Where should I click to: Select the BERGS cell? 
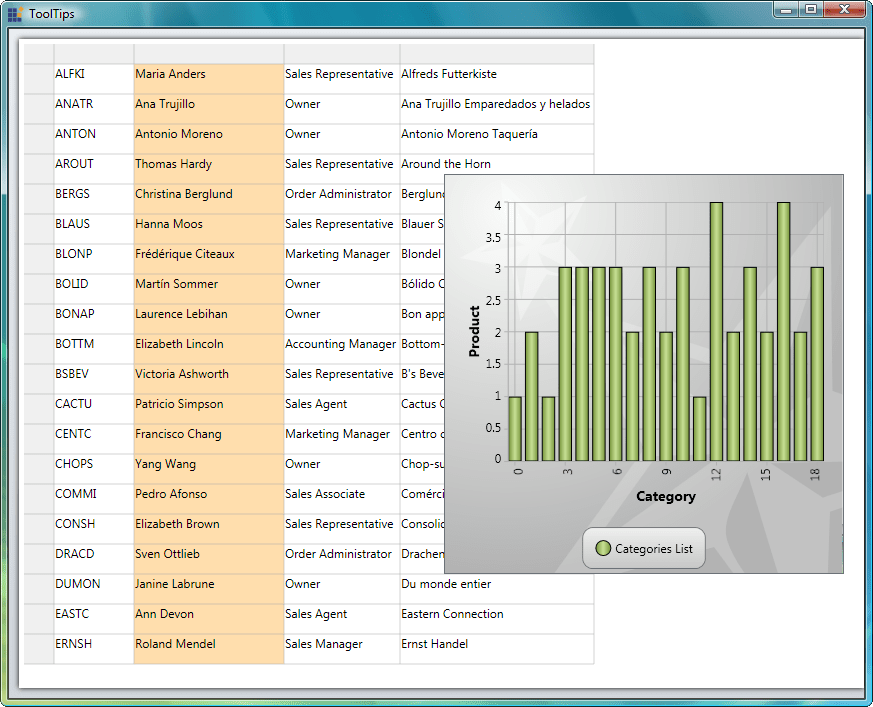coord(94,199)
